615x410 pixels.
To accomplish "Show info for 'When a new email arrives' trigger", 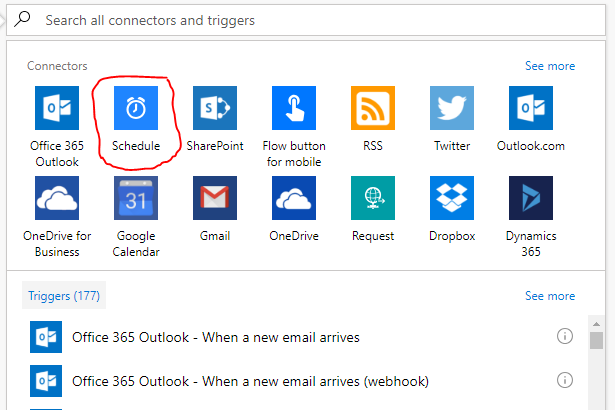I will click(565, 336).
